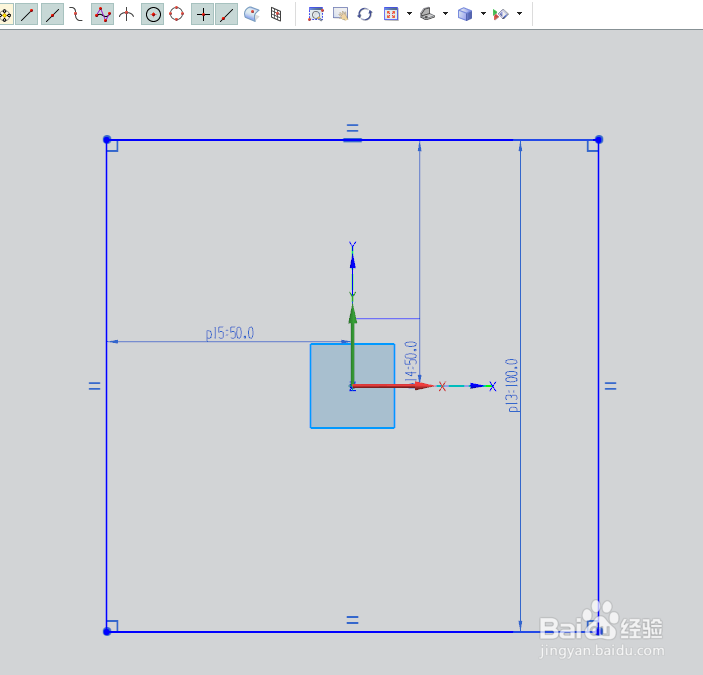Screen dimensions: 703x675
Task: Click the bottom-left vertex point of the square
Action: point(107,632)
